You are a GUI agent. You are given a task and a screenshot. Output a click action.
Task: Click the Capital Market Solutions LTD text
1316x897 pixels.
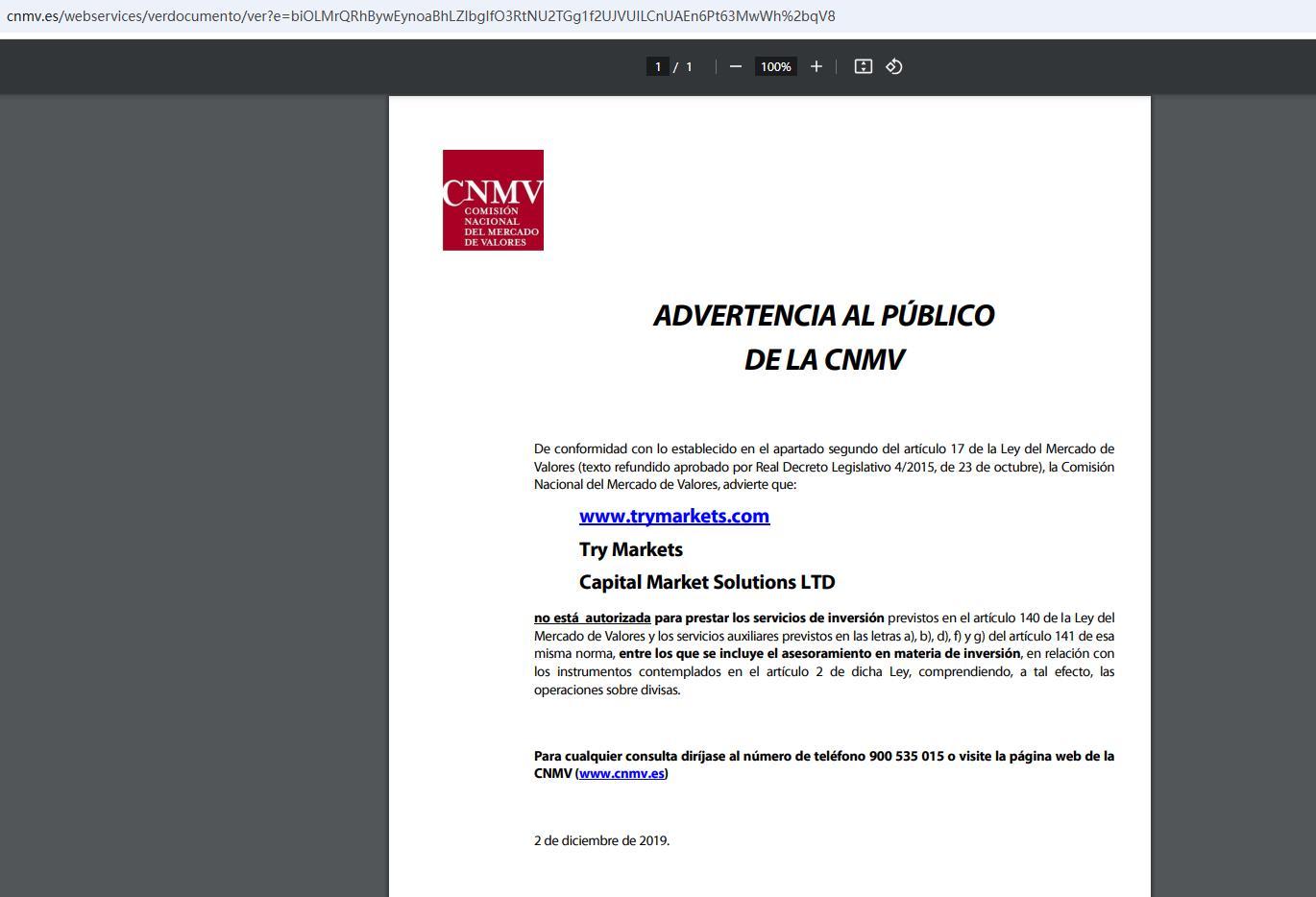706,582
